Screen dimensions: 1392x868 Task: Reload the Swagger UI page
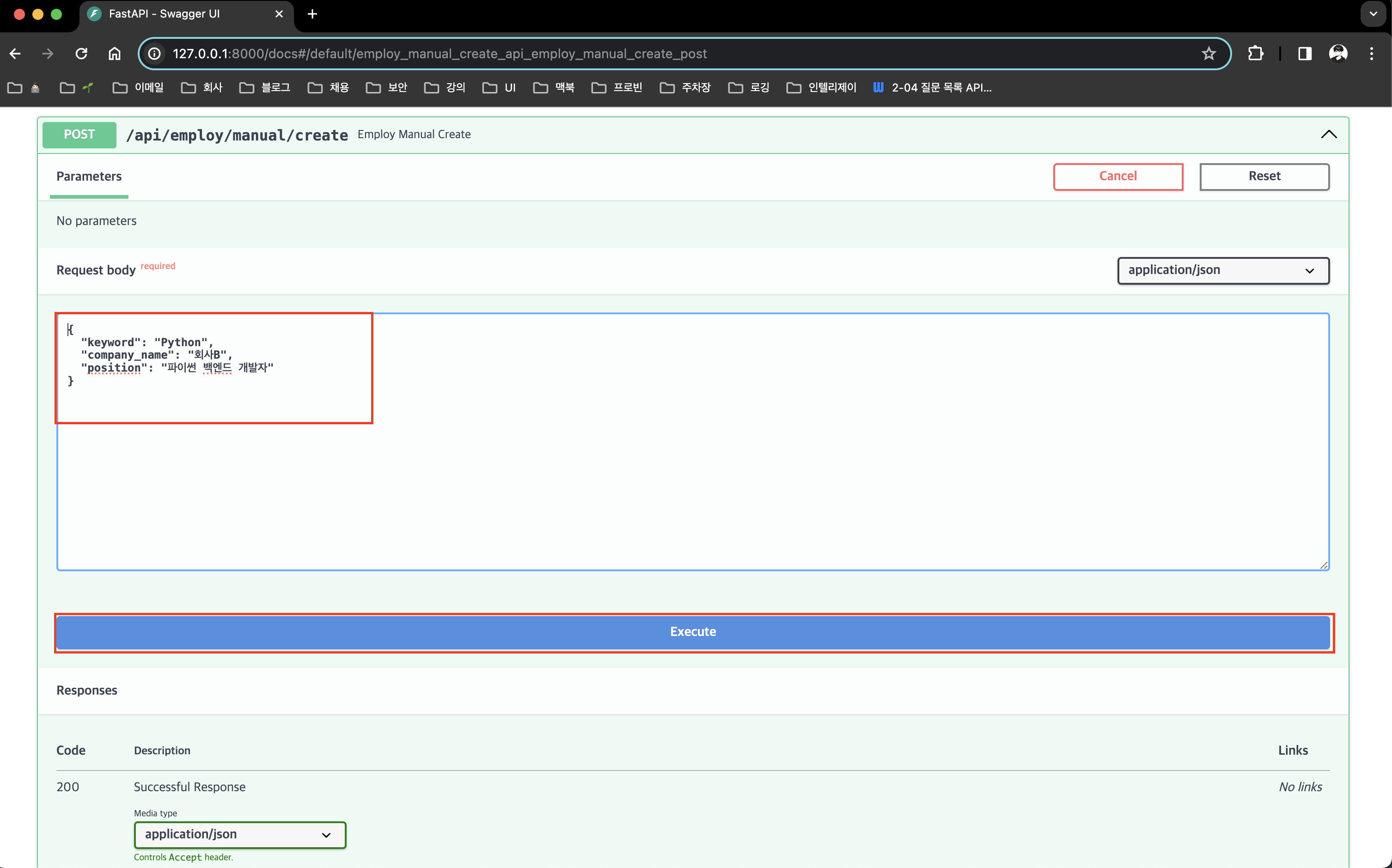point(81,54)
